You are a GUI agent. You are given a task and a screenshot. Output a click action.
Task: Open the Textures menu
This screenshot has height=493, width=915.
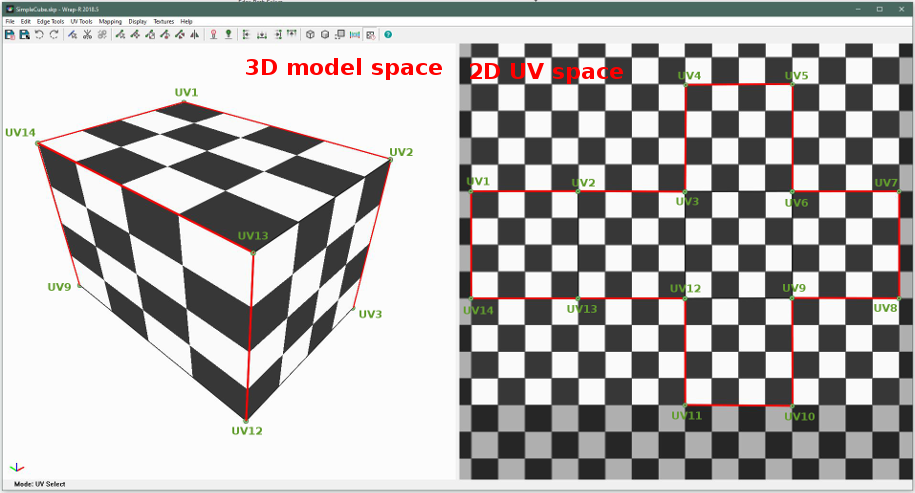click(163, 21)
